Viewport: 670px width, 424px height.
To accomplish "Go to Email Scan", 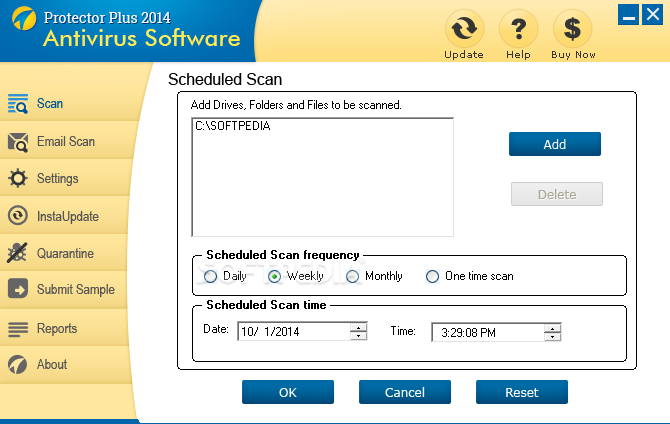I will tap(67, 141).
